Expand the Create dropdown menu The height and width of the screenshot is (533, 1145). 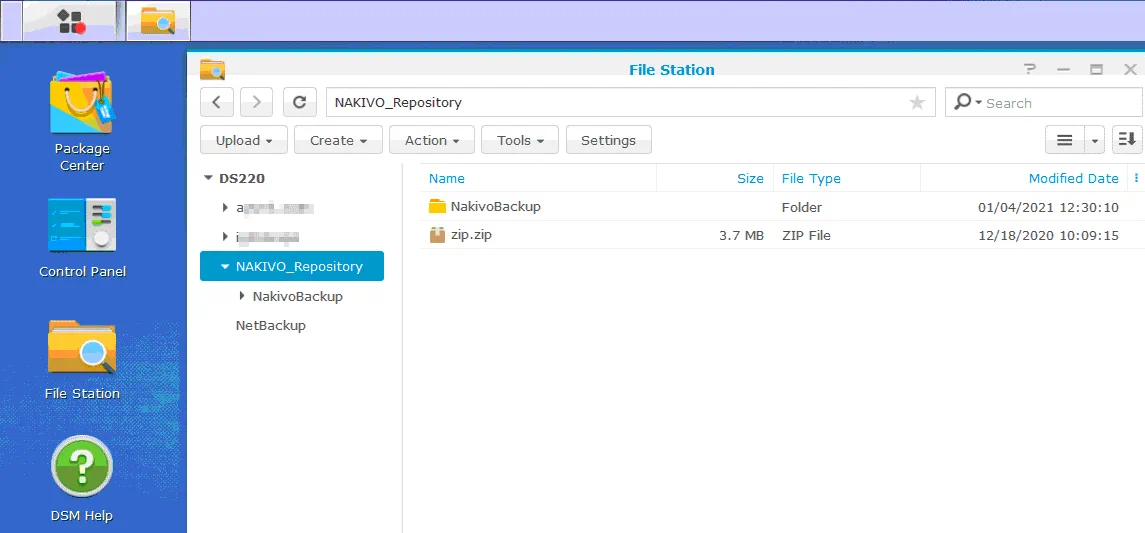click(x=338, y=141)
